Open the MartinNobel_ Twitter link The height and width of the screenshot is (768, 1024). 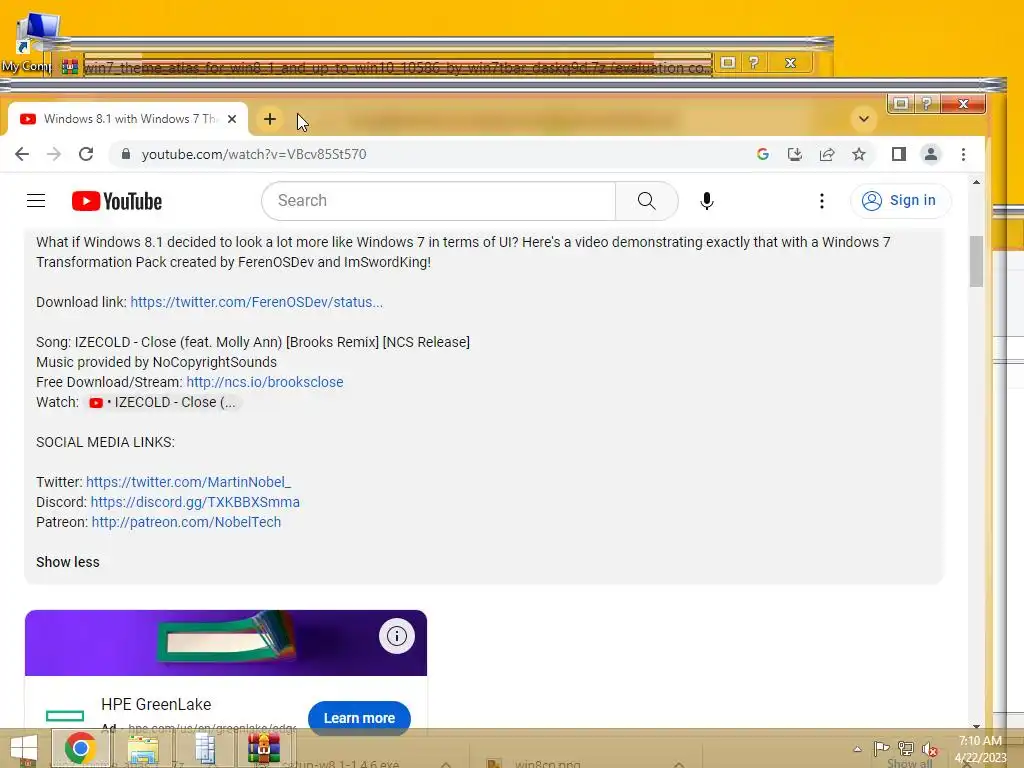tap(188, 482)
